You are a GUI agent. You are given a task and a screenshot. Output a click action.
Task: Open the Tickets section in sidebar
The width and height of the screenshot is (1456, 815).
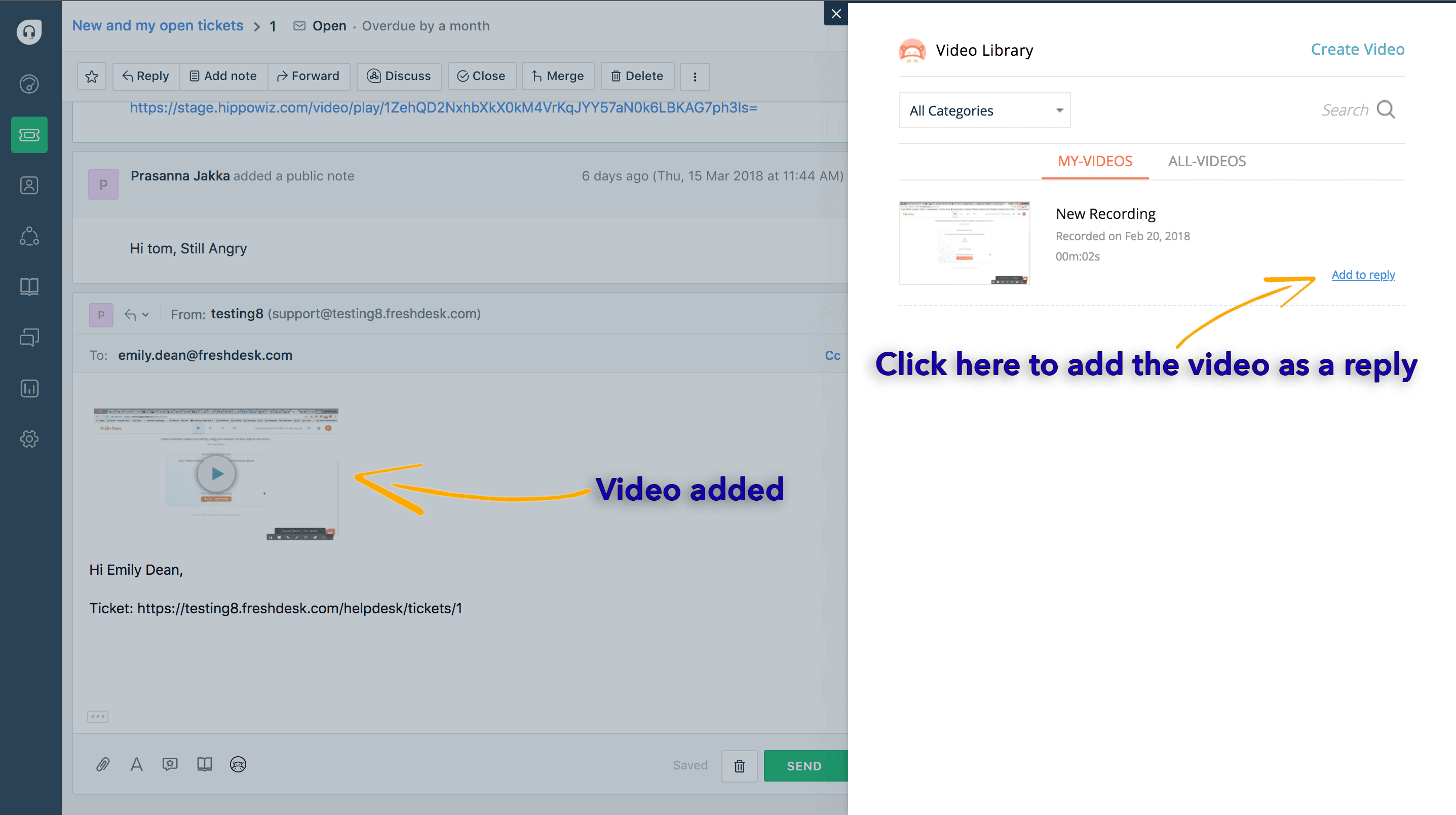coord(29,135)
